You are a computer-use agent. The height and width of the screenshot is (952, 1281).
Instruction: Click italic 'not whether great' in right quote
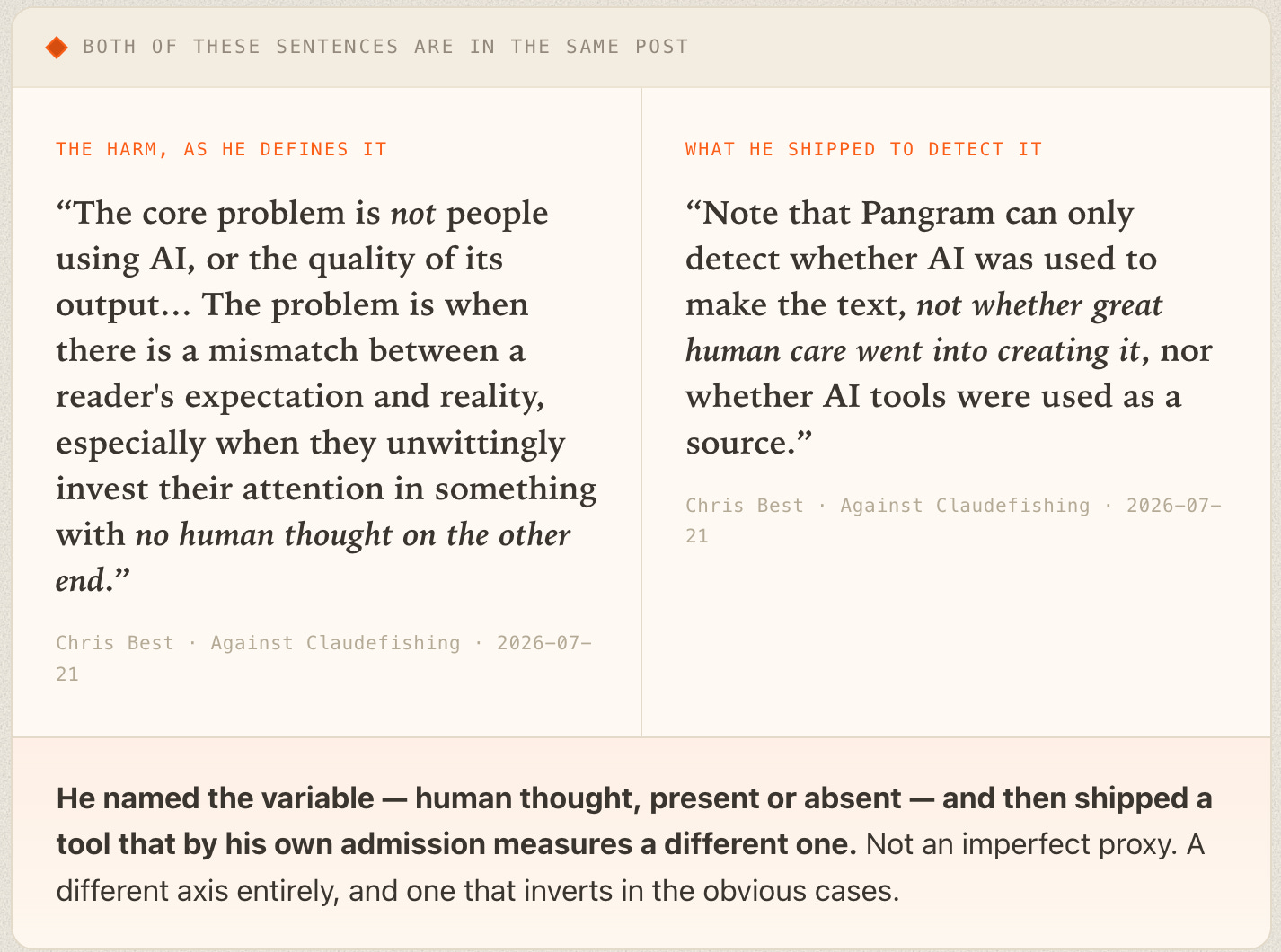pyautogui.click(x=1039, y=305)
